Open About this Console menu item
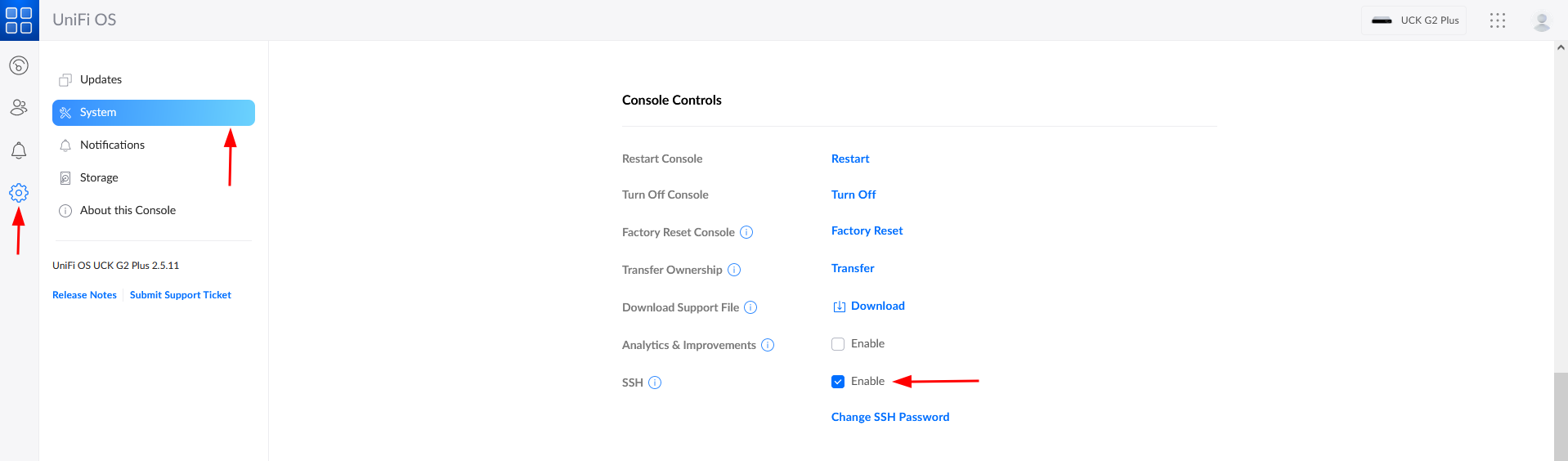 click(x=128, y=210)
